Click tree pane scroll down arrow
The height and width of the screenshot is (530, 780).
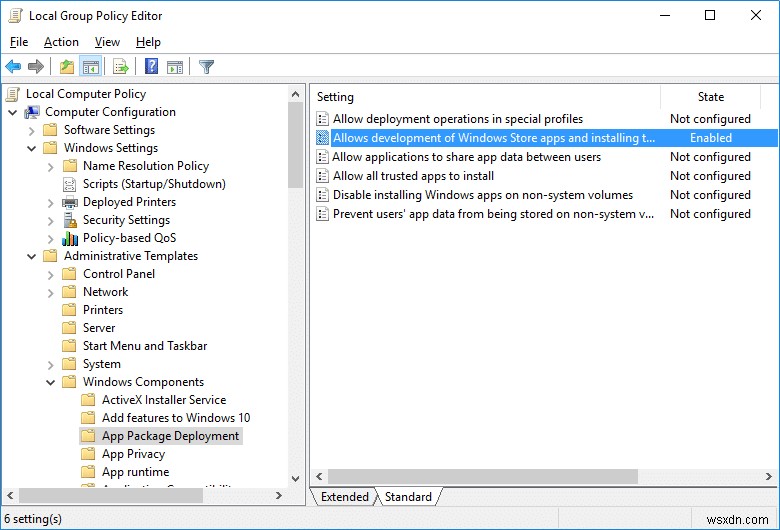click(x=295, y=479)
